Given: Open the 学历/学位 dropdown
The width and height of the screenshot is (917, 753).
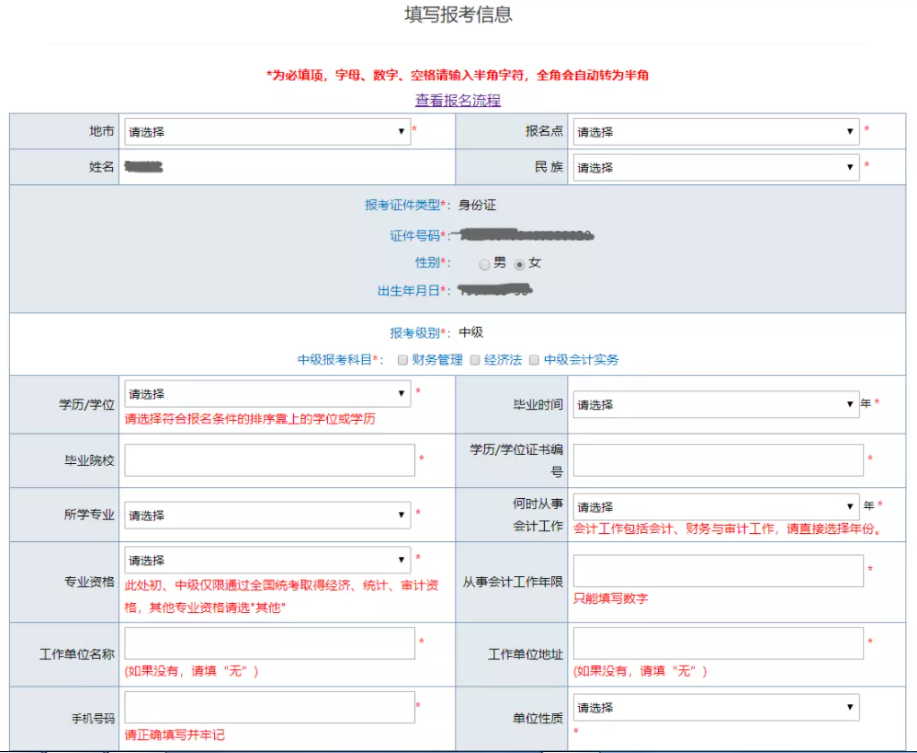Looking at the screenshot, I should (x=266, y=394).
